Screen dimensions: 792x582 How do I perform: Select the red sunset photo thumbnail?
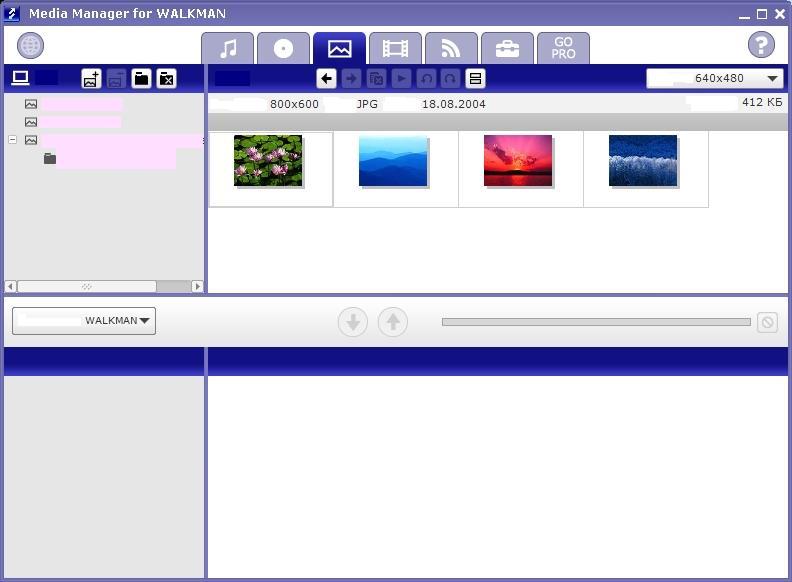pos(518,161)
